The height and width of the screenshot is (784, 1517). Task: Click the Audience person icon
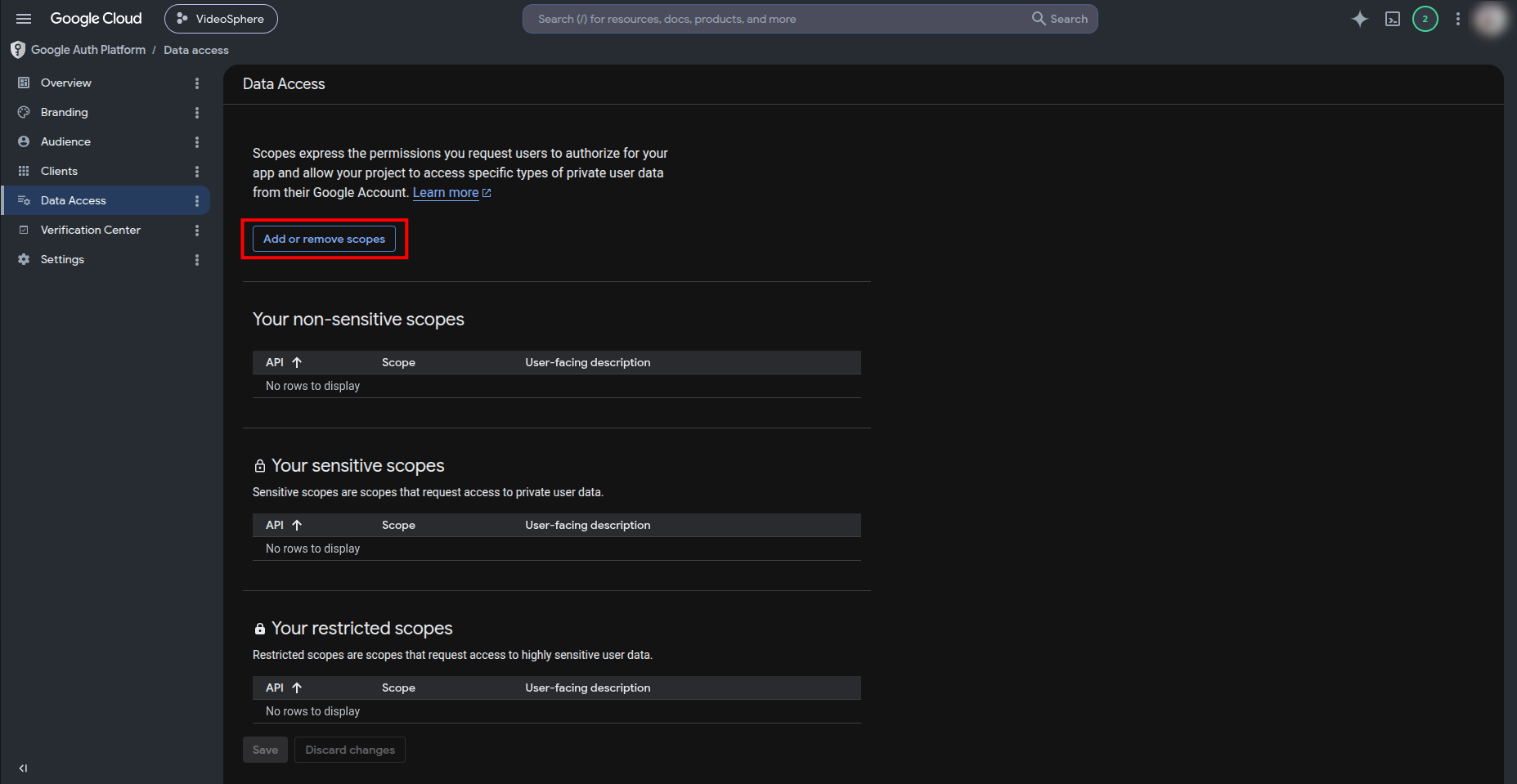coord(24,141)
